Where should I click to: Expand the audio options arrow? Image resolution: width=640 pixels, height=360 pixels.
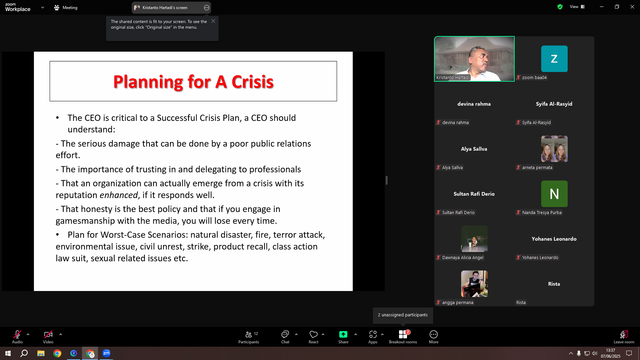pos(28,334)
